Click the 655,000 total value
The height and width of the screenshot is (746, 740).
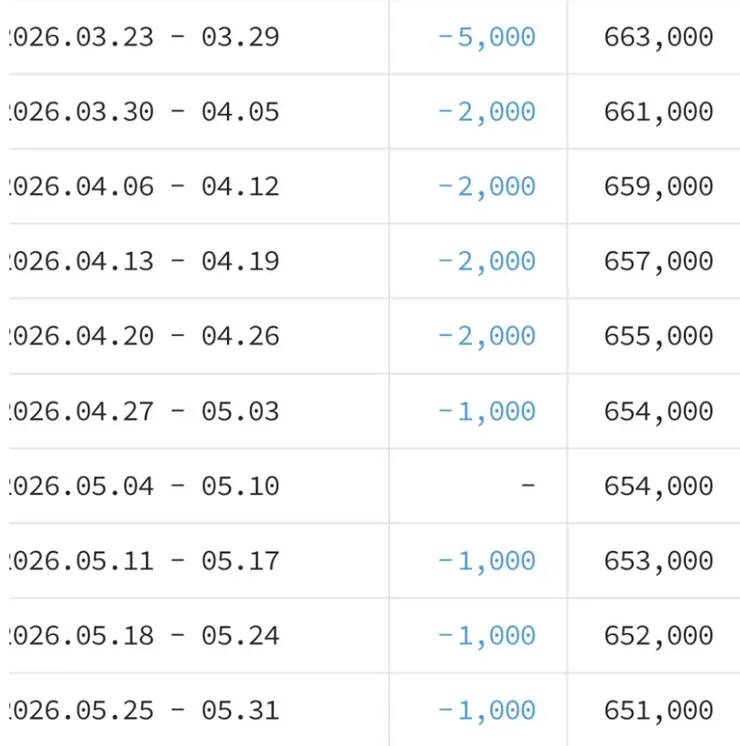click(x=659, y=337)
